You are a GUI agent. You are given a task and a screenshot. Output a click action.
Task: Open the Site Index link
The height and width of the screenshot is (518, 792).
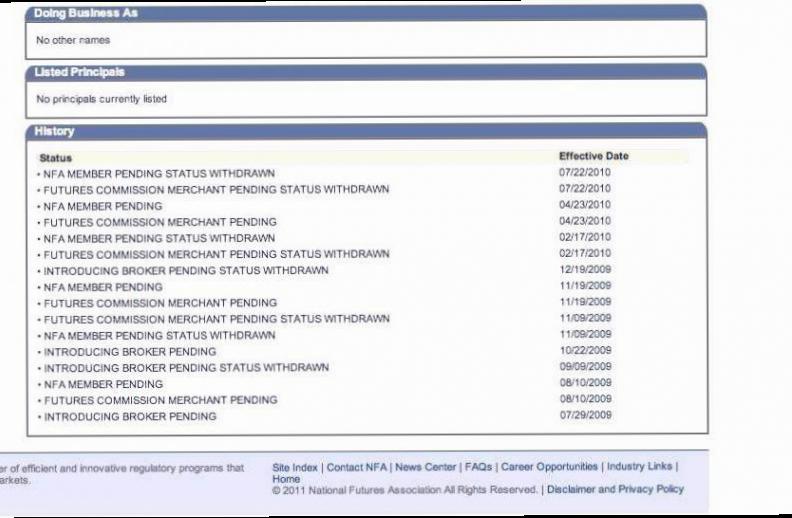tap(295, 468)
